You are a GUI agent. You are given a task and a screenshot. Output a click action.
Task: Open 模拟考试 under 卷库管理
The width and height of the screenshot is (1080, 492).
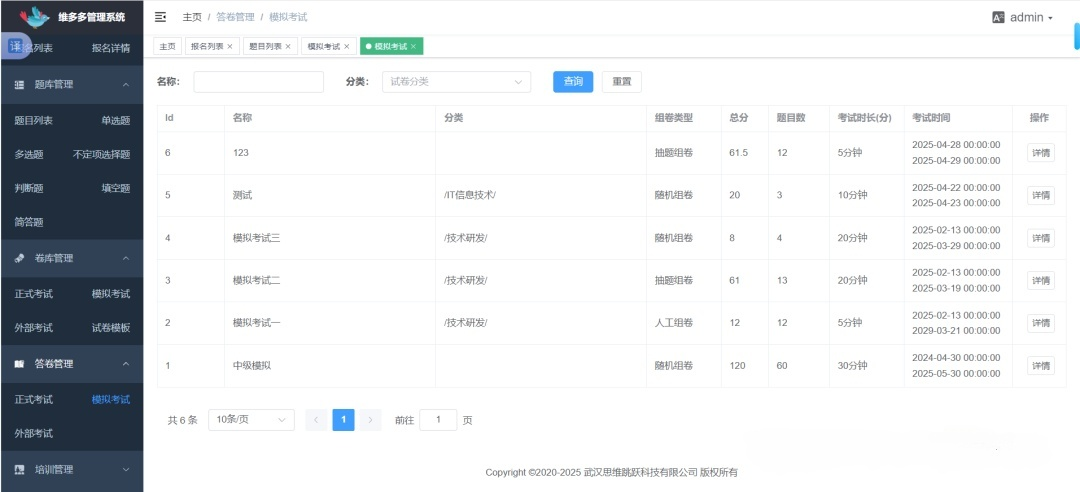(111, 294)
